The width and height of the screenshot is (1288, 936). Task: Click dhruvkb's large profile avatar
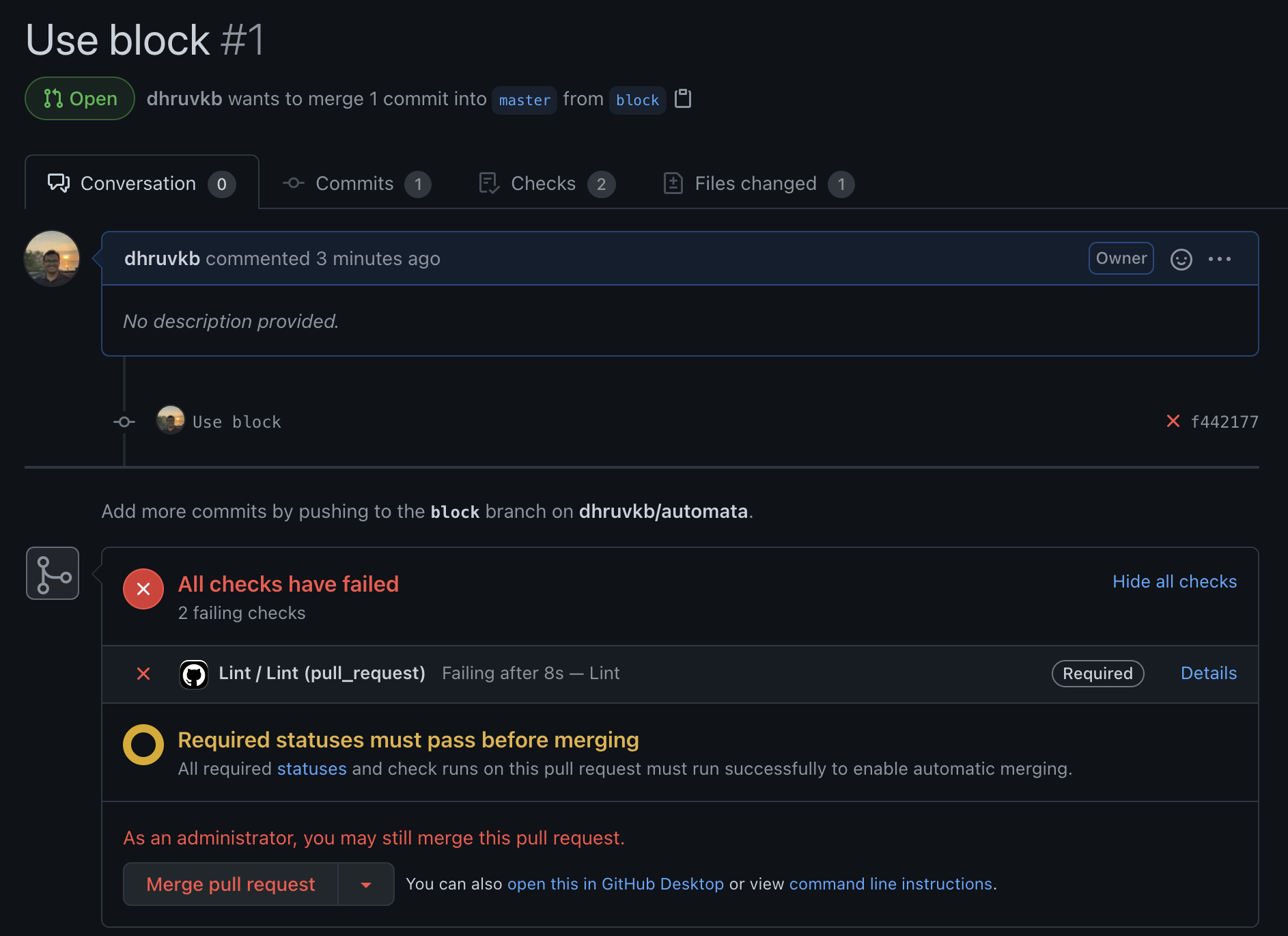(x=52, y=258)
